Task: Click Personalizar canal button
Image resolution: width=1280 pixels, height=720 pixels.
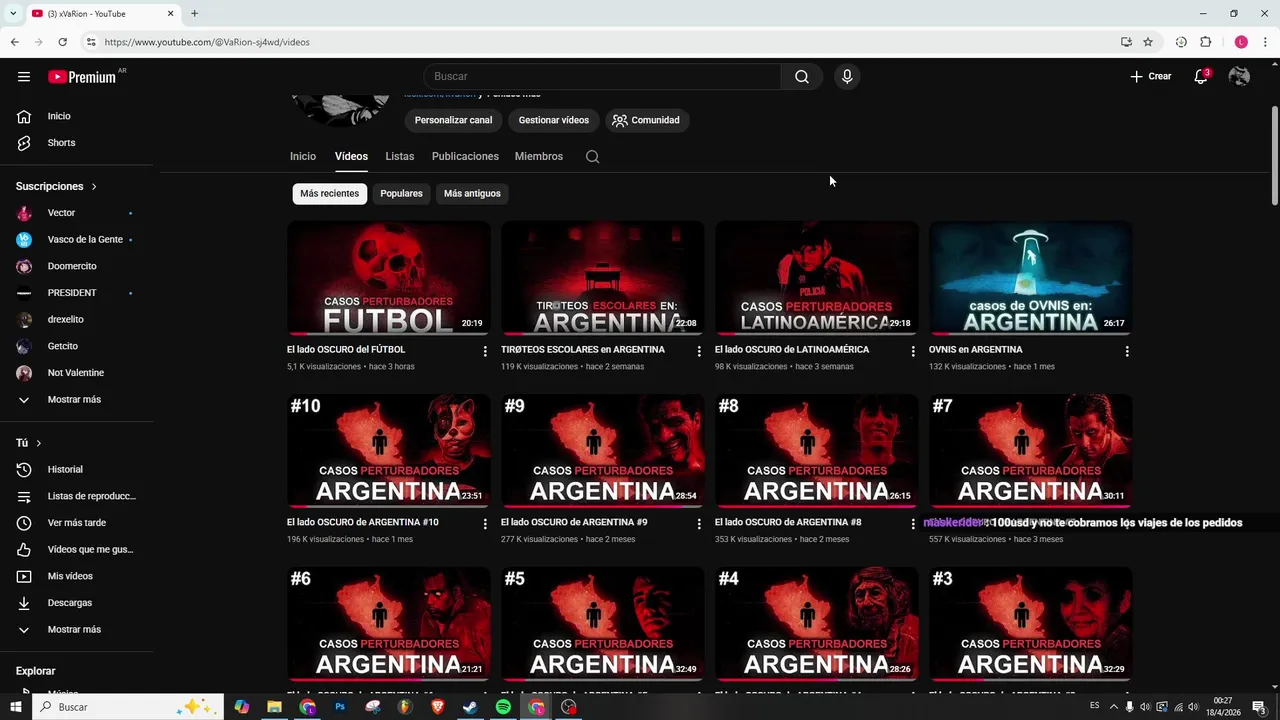Action: click(453, 120)
